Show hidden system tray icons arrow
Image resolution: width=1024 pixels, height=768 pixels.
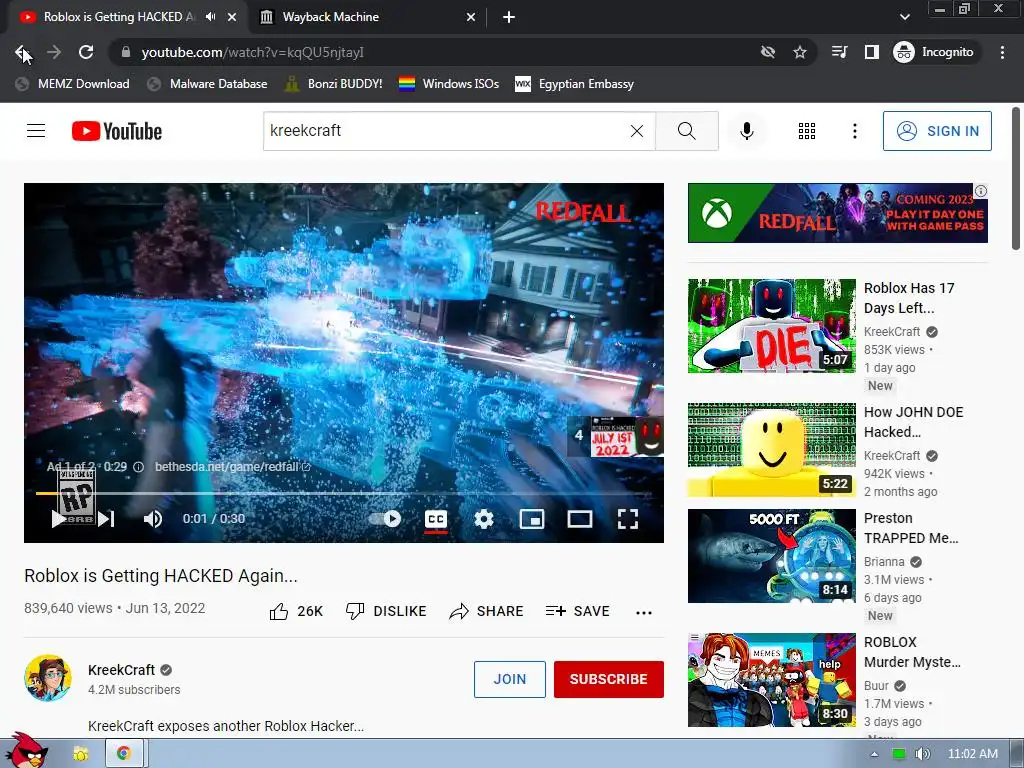click(x=874, y=754)
